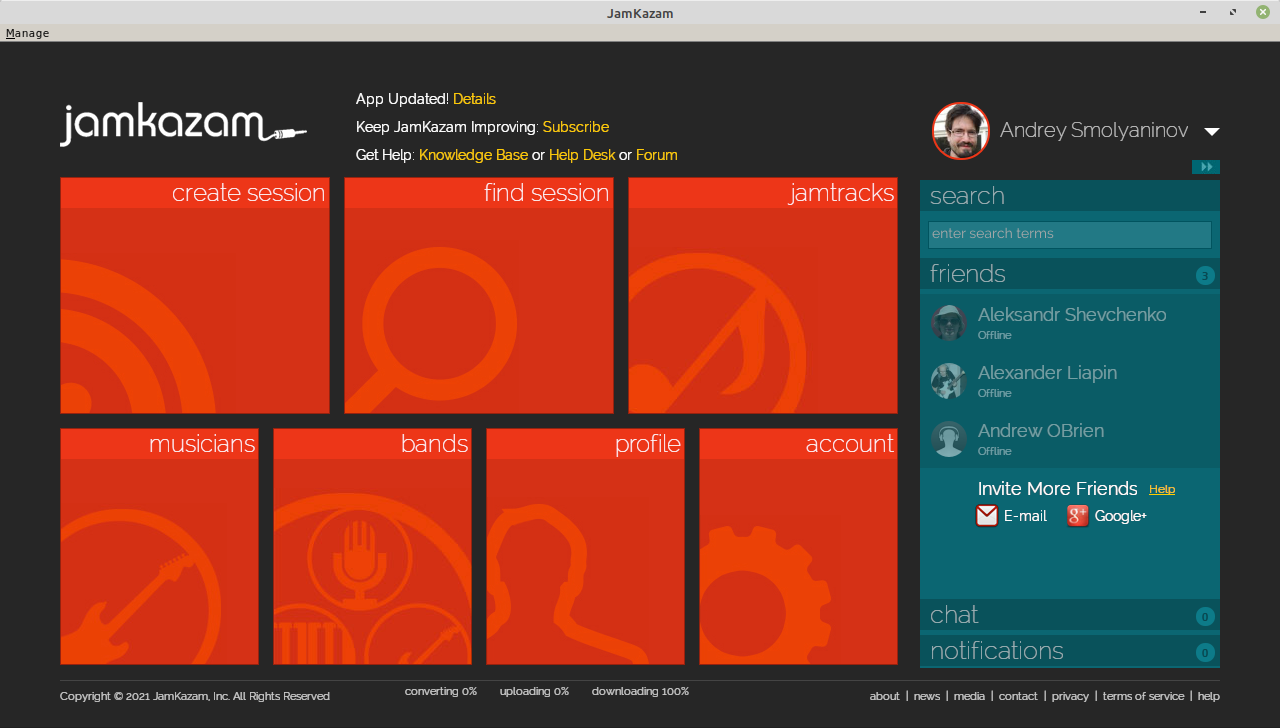The height and width of the screenshot is (728, 1280).
Task: Click the Alexander Liapin name
Action: 1047,373
